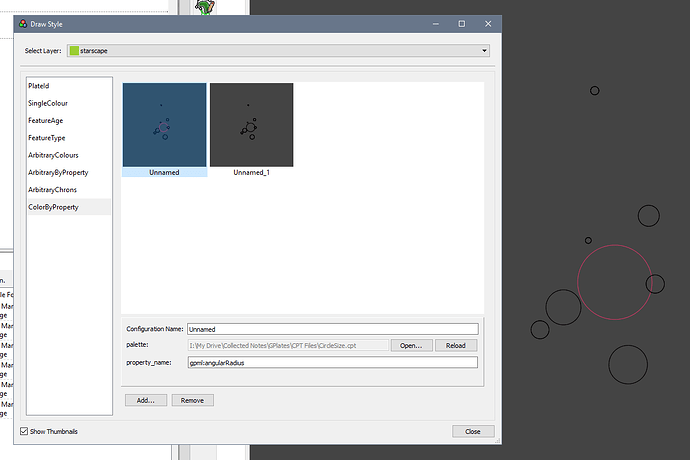Maximize the Draw Style dialog
The image size is (690, 460).
[x=462, y=24]
